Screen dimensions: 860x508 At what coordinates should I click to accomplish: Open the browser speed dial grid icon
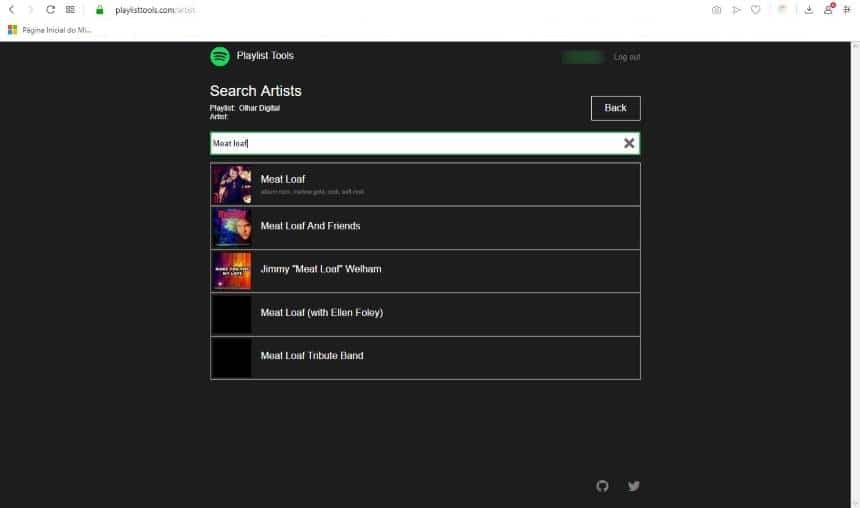[x=70, y=10]
